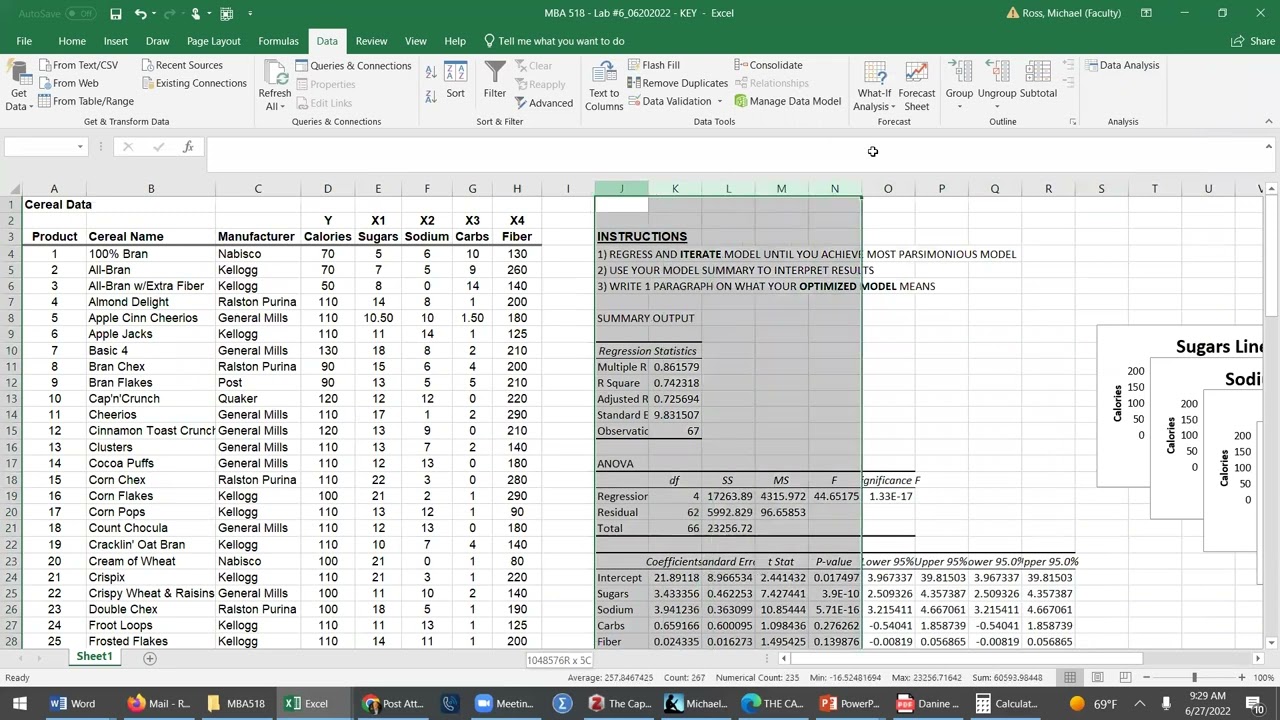The width and height of the screenshot is (1280, 720).
Task: Click Tell me what you want to do
Action: pyautogui.click(x=554, y=41)
